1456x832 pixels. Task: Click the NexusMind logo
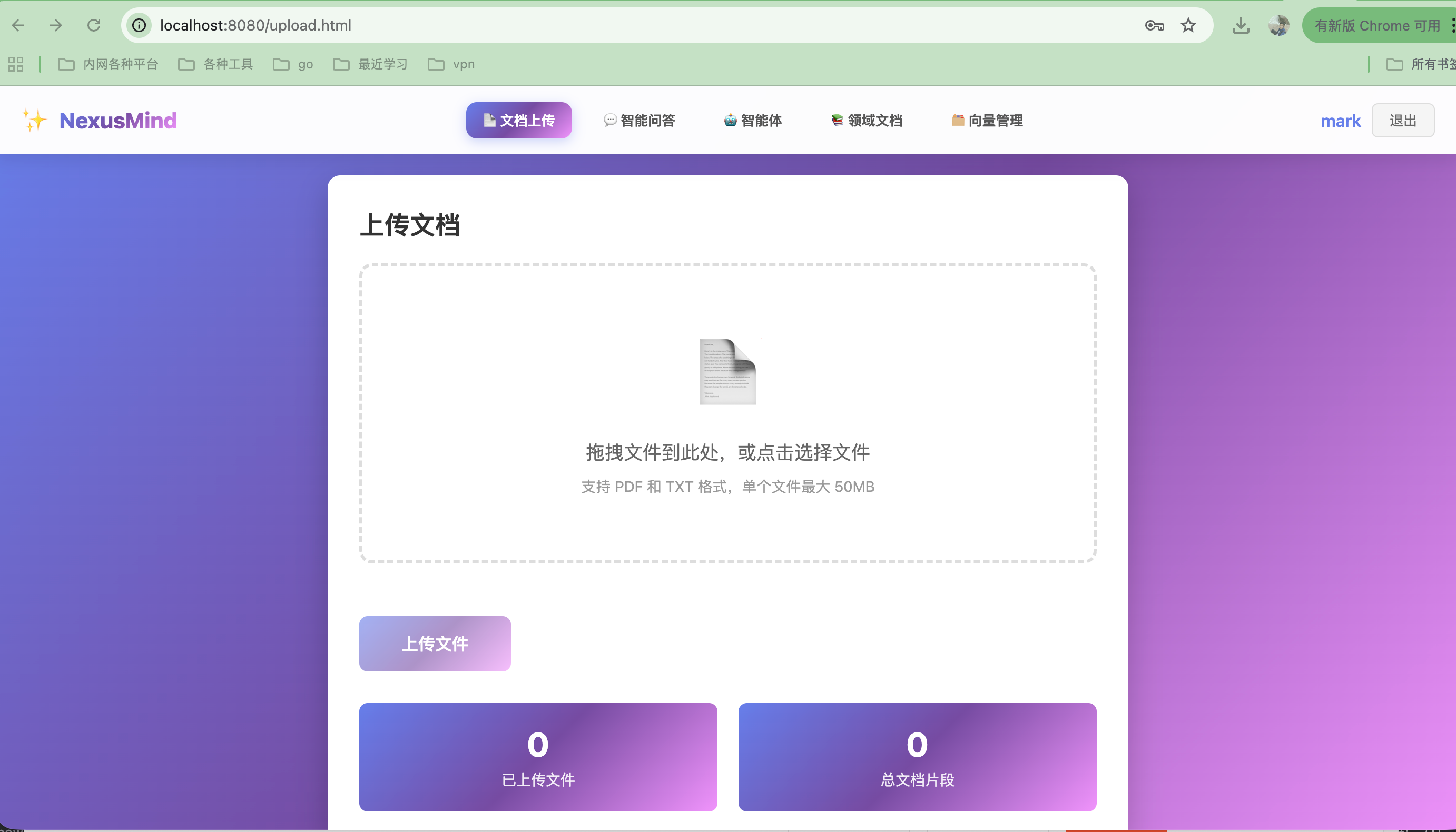[118, 121]
